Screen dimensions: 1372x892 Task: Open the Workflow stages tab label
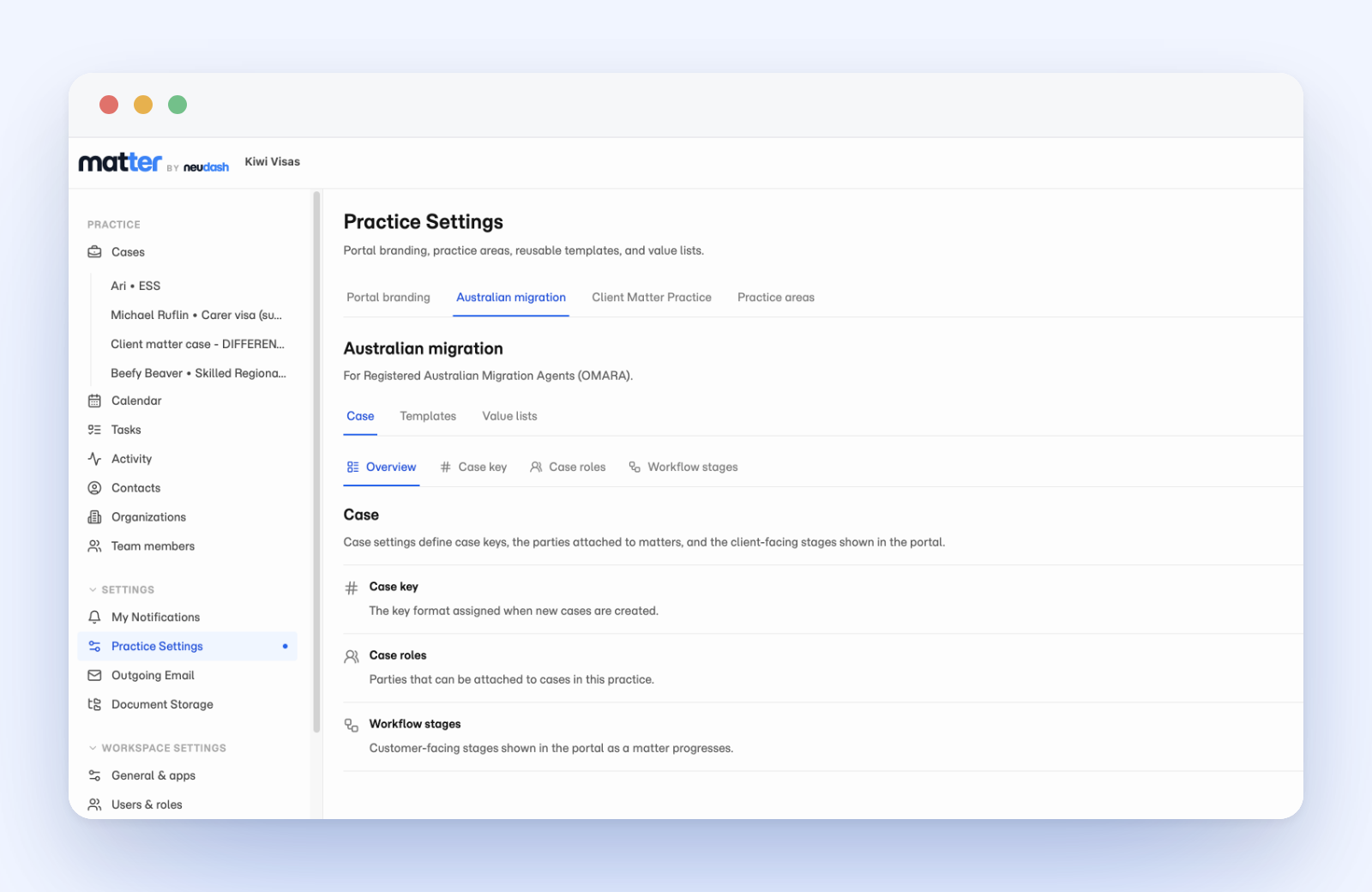point(693,467)
